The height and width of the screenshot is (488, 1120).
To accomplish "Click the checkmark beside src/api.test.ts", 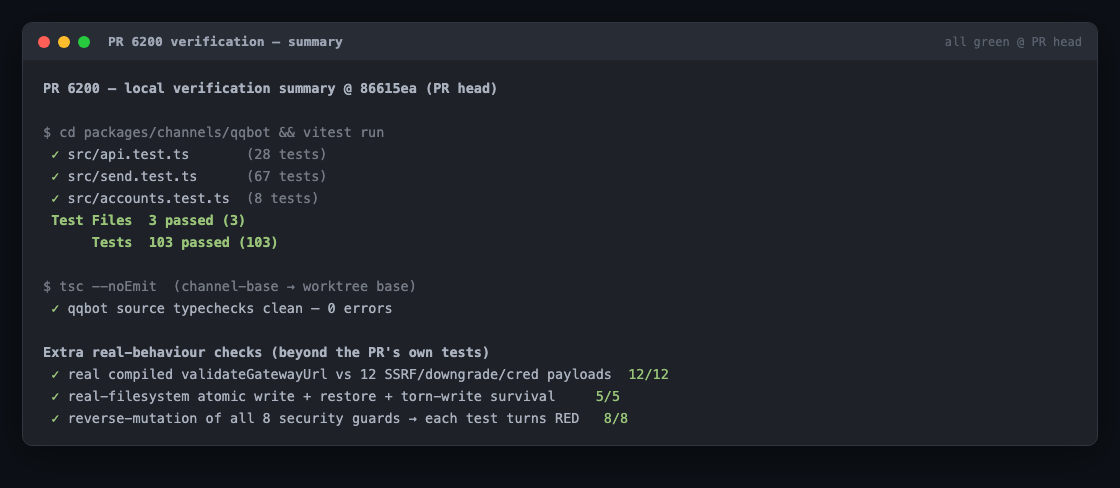I will (x=55, y=154).
